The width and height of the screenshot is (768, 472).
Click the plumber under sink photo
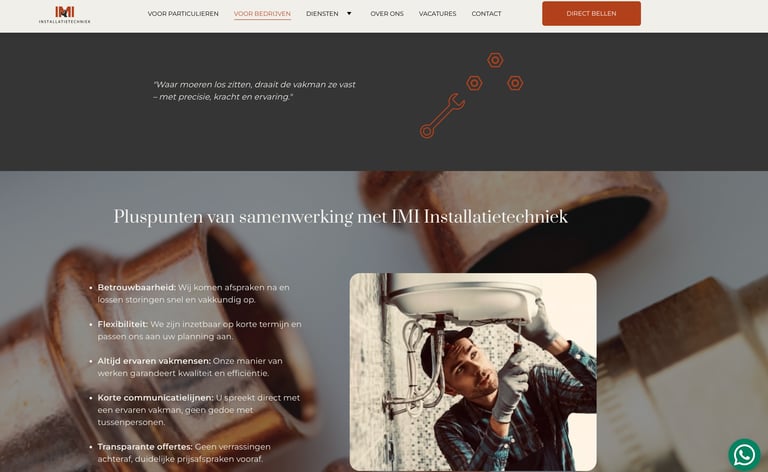(x=473, y=372)
